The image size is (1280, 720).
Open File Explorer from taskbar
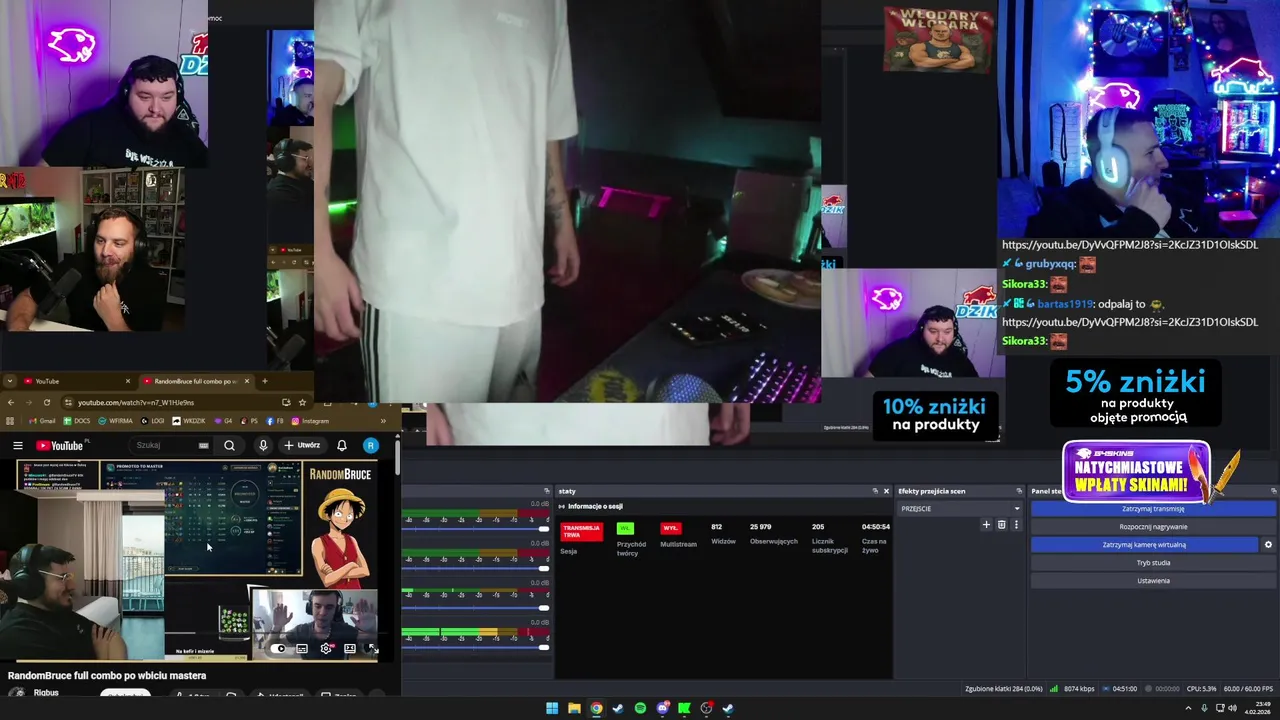(574, 708)
